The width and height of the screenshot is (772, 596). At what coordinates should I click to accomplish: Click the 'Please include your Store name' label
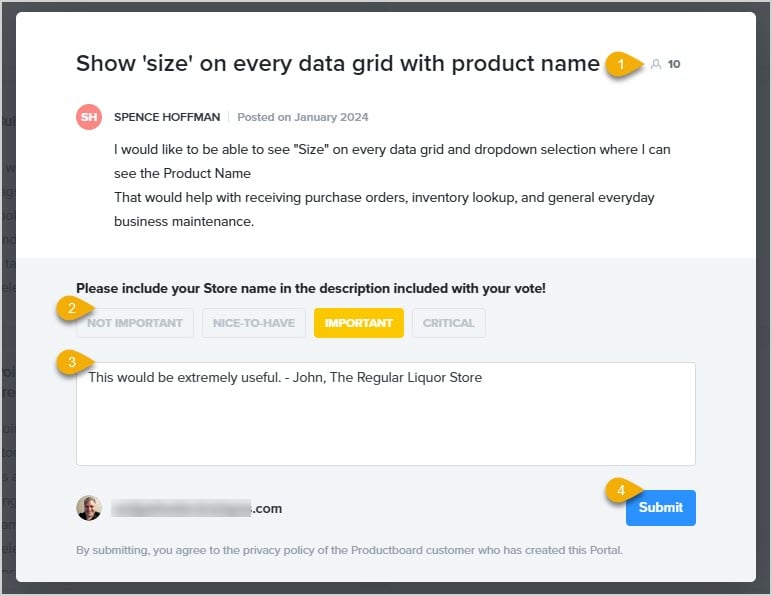[311, 289]
